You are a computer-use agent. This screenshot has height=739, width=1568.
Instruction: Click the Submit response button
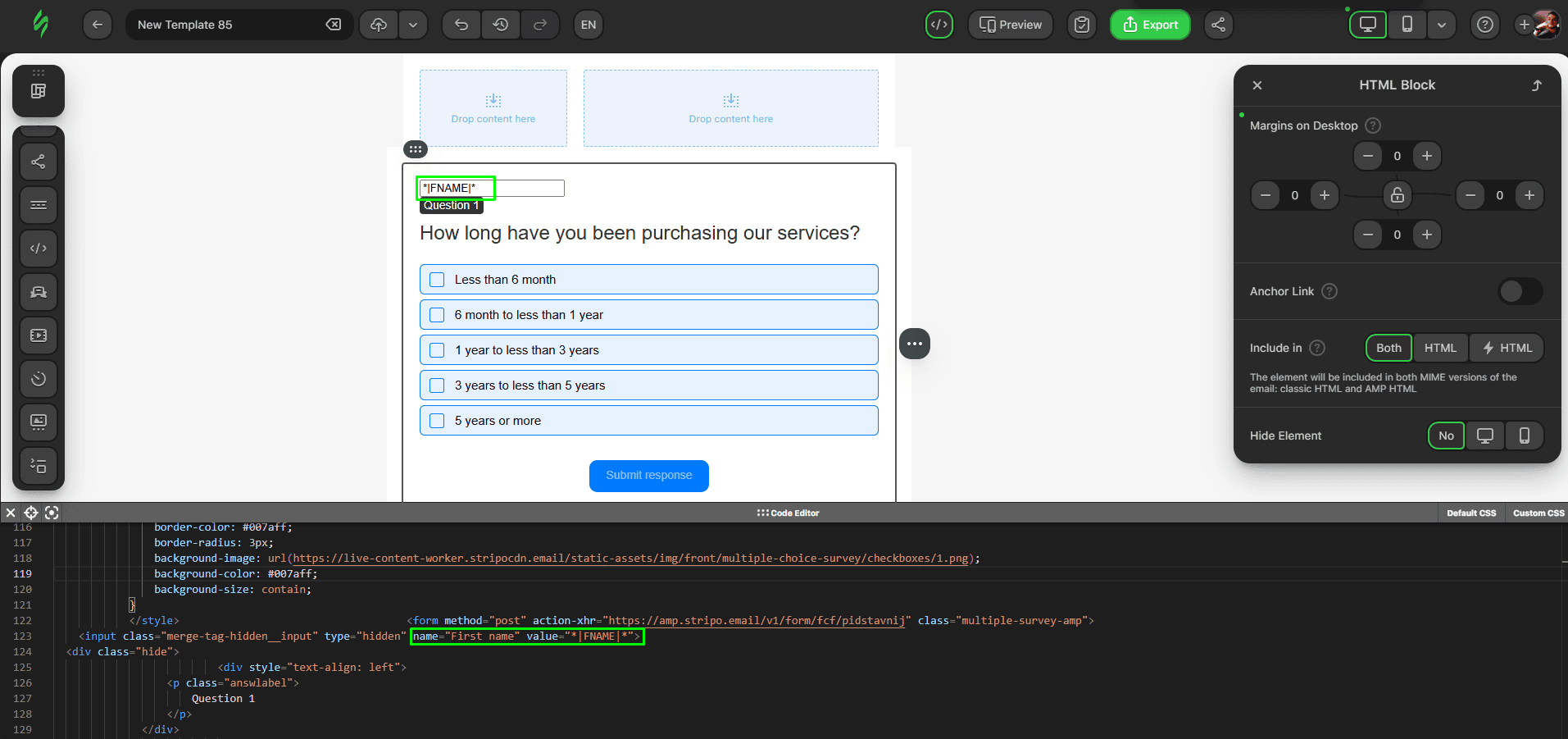point(648,476)
